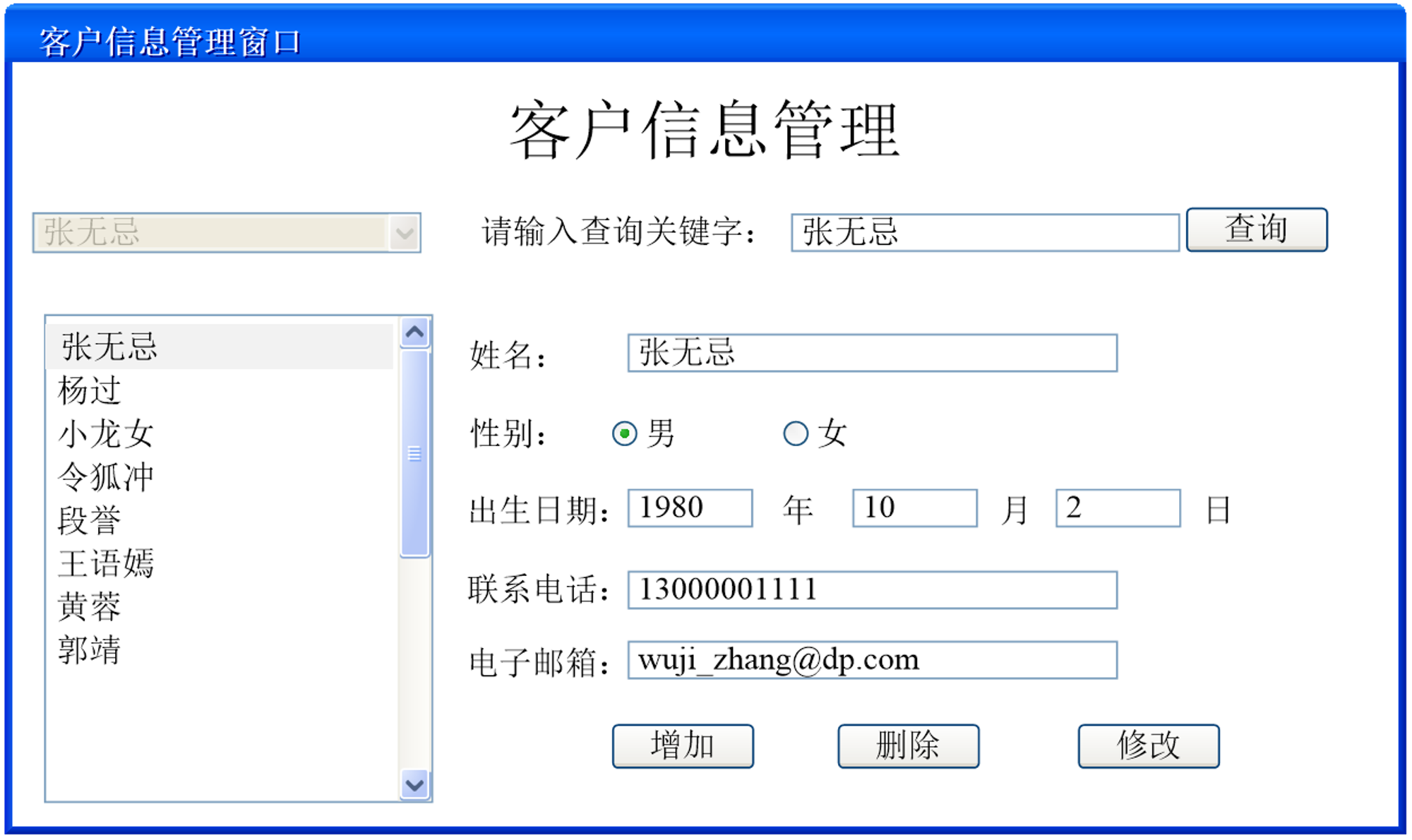This screenshot has height=840, width=1412.
Task: Click the 姓名 name text field
Action: coord(873,353)
